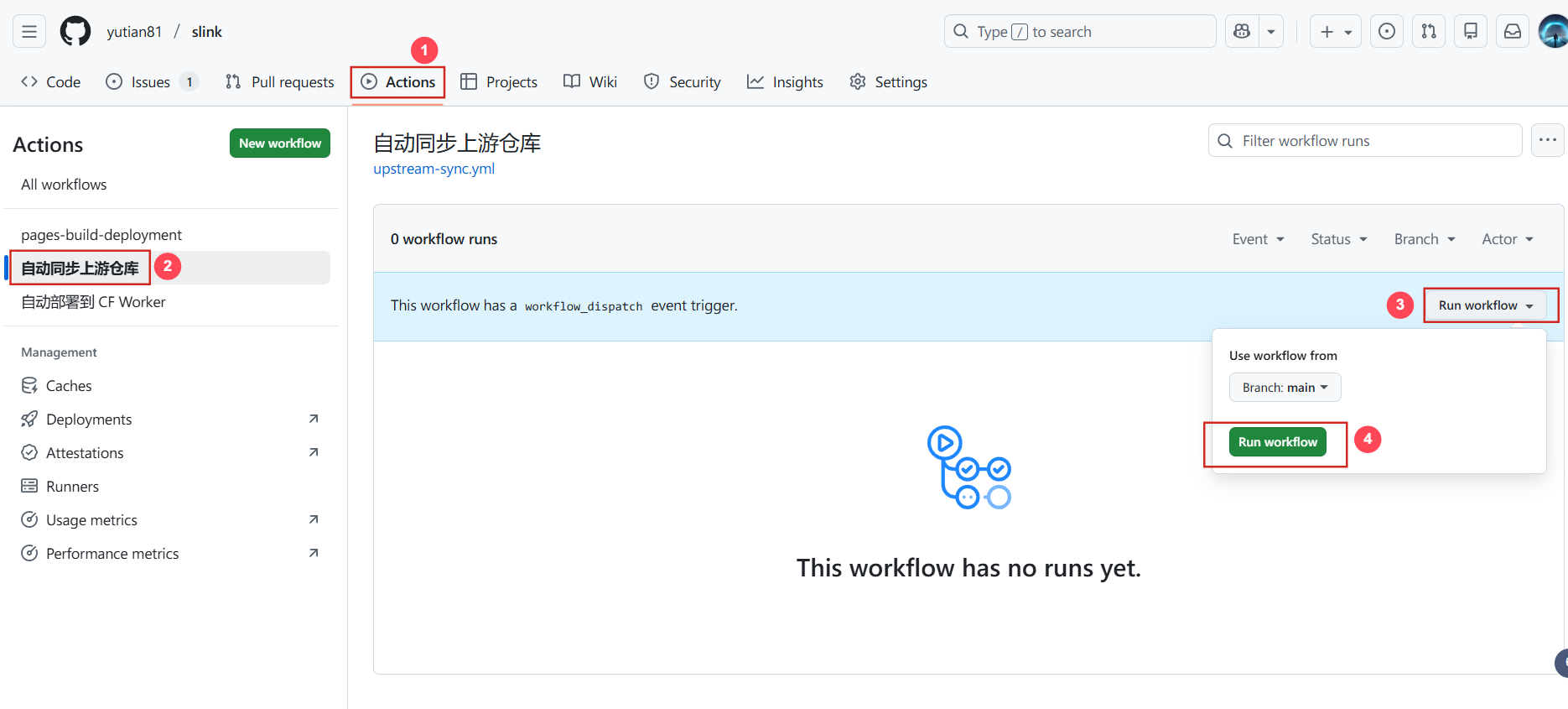The image size is (1568, 709).
Task: Expand the Branch: main selector
Action: pos(1285,388)
